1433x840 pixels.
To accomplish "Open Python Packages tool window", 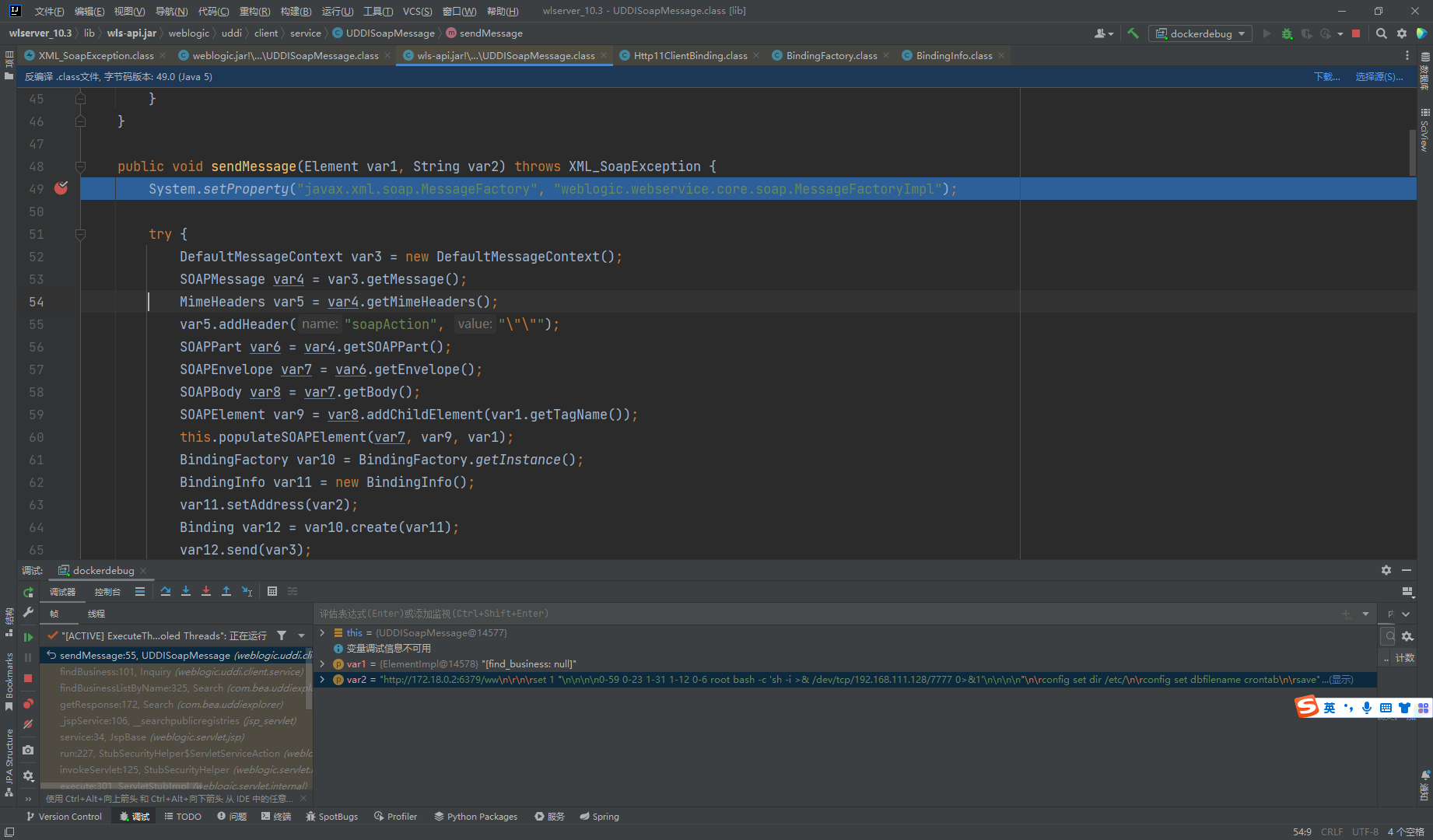I will tap(475, 817).
